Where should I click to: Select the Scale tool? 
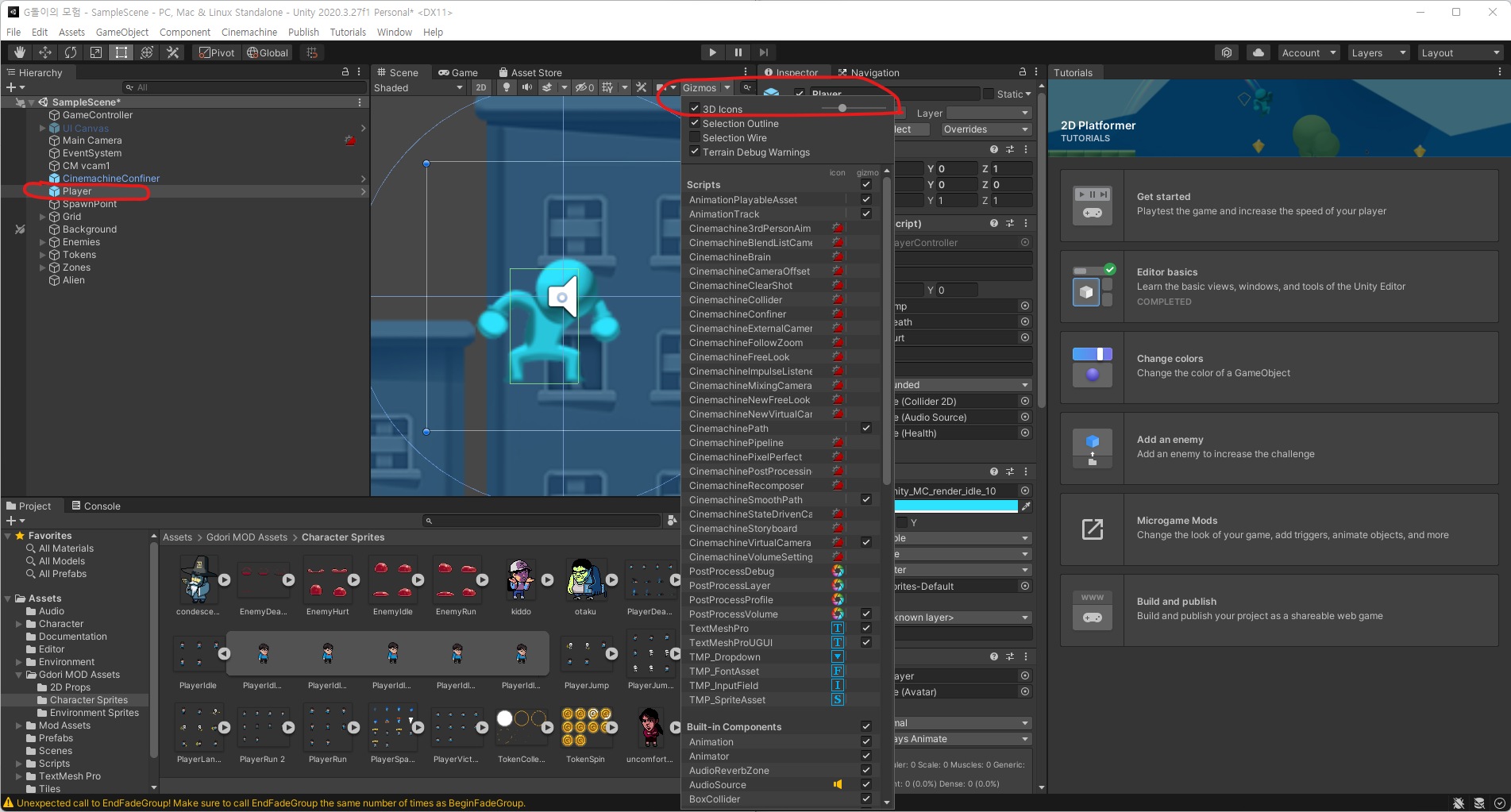point(96,52)
